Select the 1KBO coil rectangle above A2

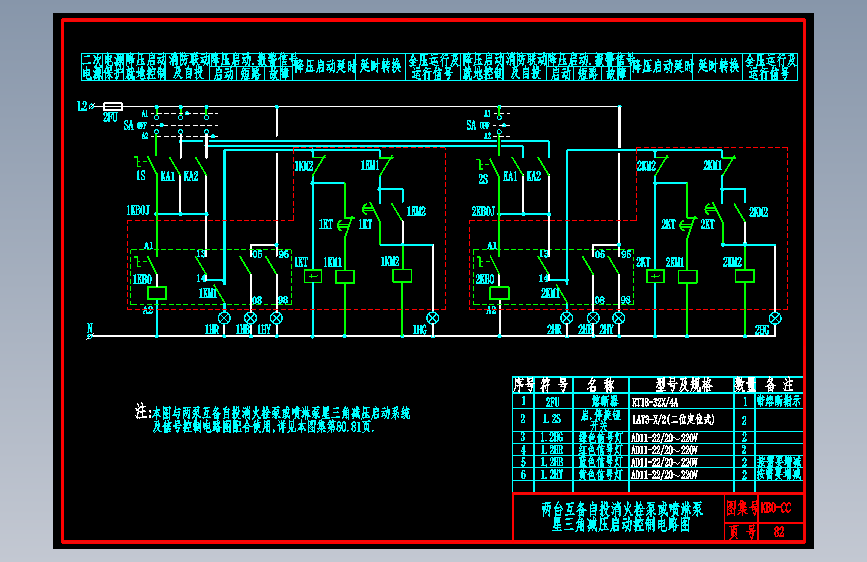click(x=157, y=293)
